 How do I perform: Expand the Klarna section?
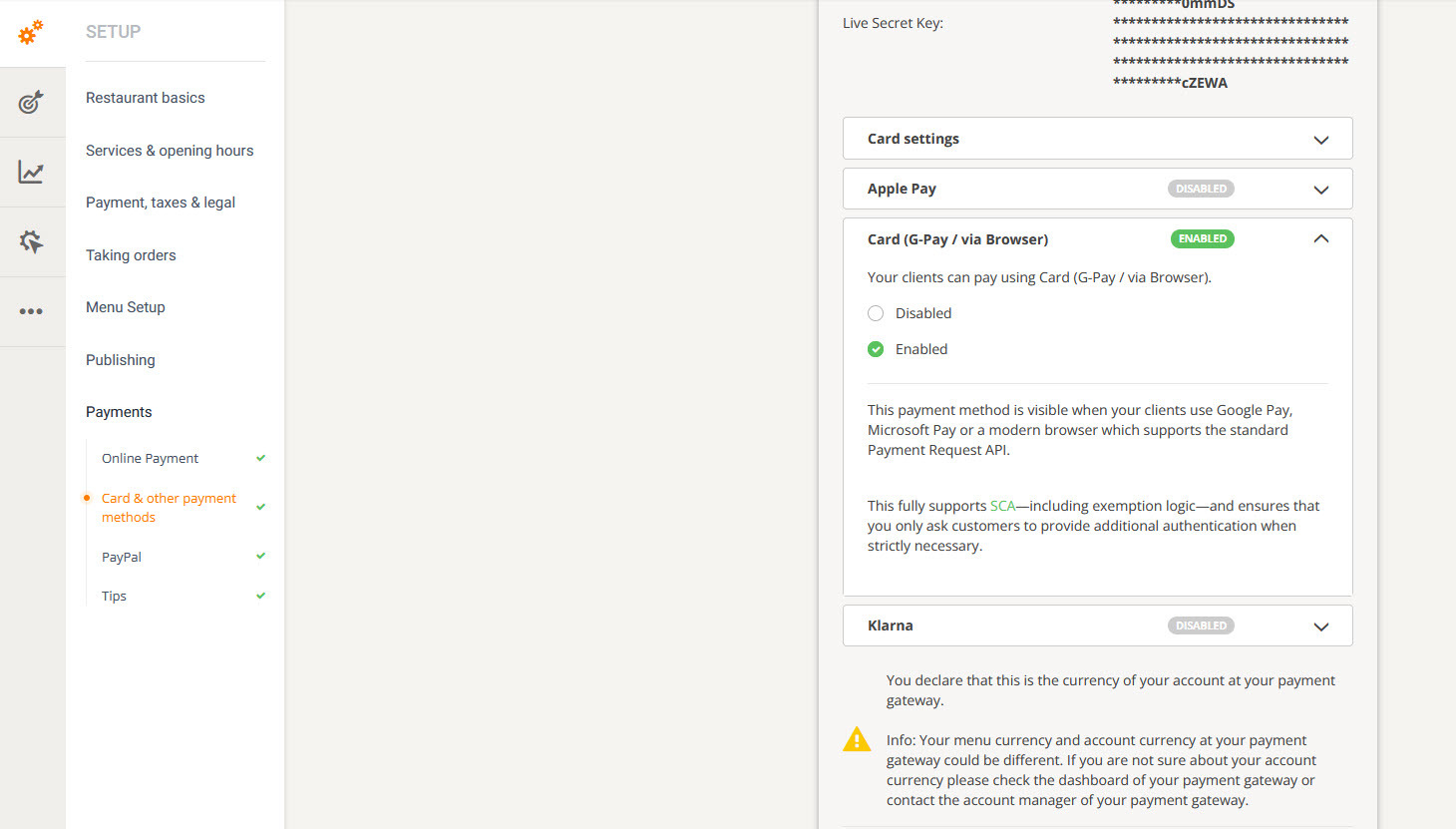click(x=1320, y=626)
